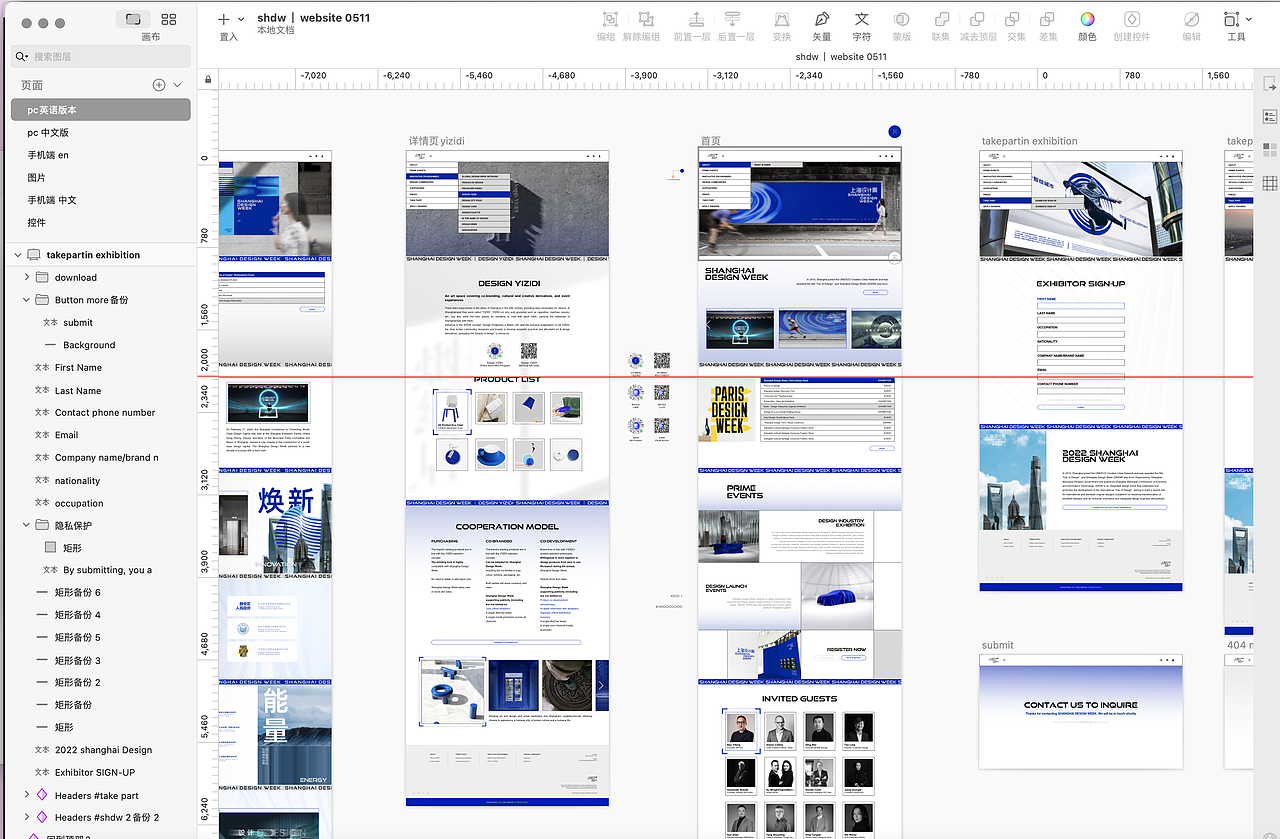Screen dimensions: 1280x839
Task: Click the 解除编组 ungroup icon
Action: click(x=646, y=19)
